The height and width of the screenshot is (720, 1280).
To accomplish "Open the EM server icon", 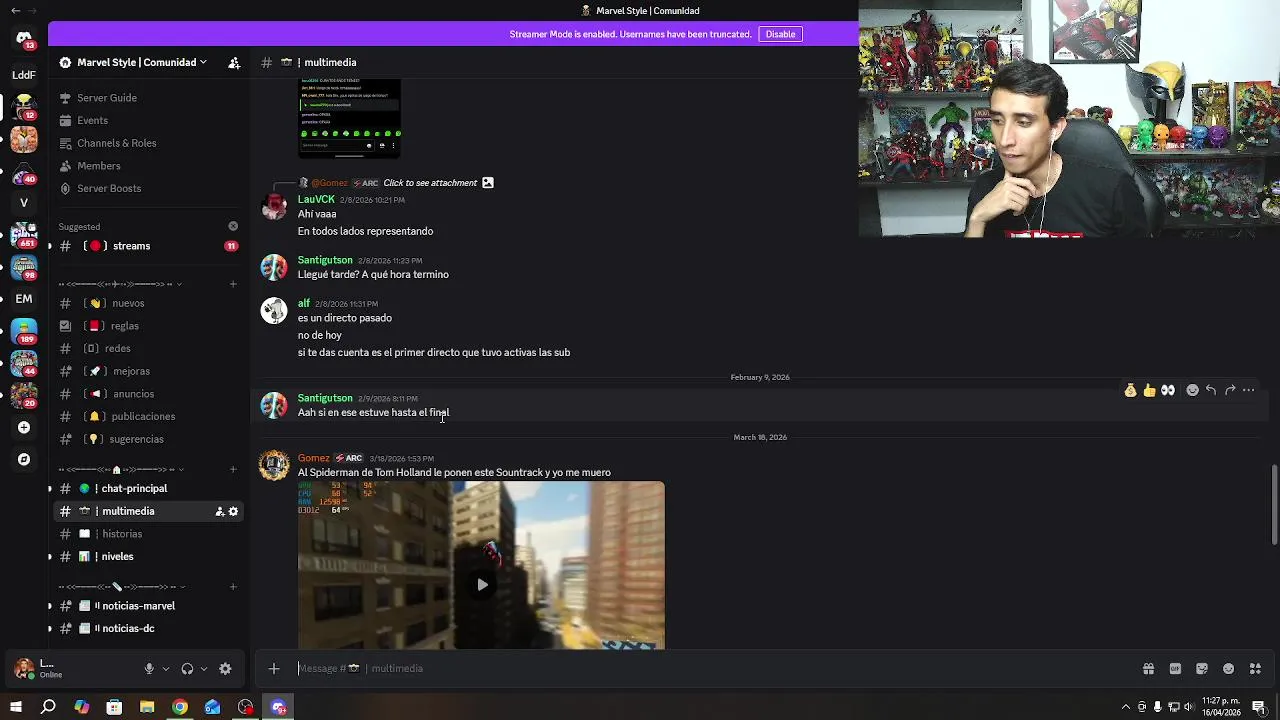I will point(24,298).
